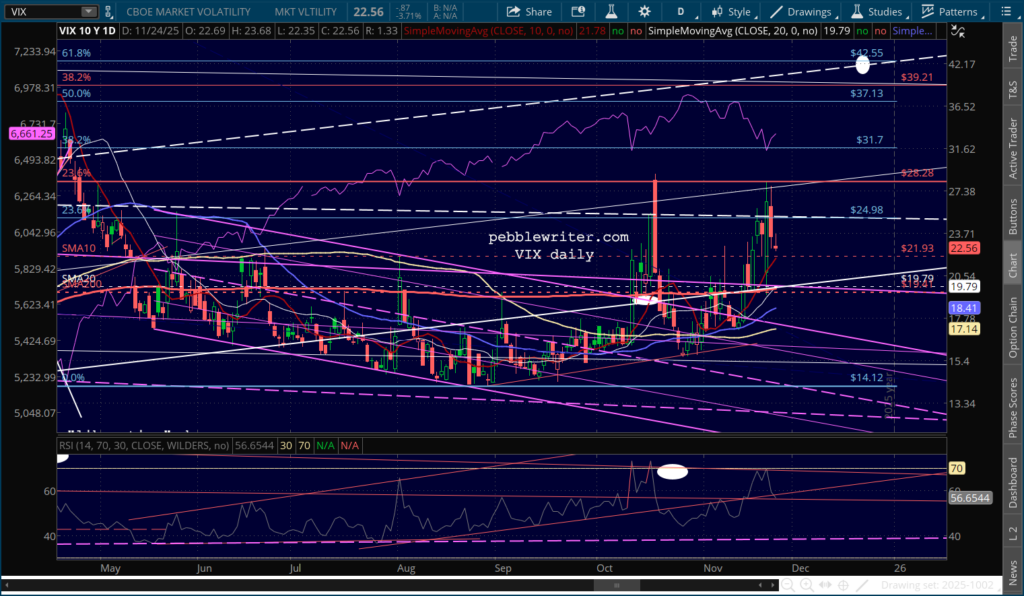This screenshot has height=596, width=1024.
Task: Click the list menu icon at top right
Action: click(x=1005, y=12)
